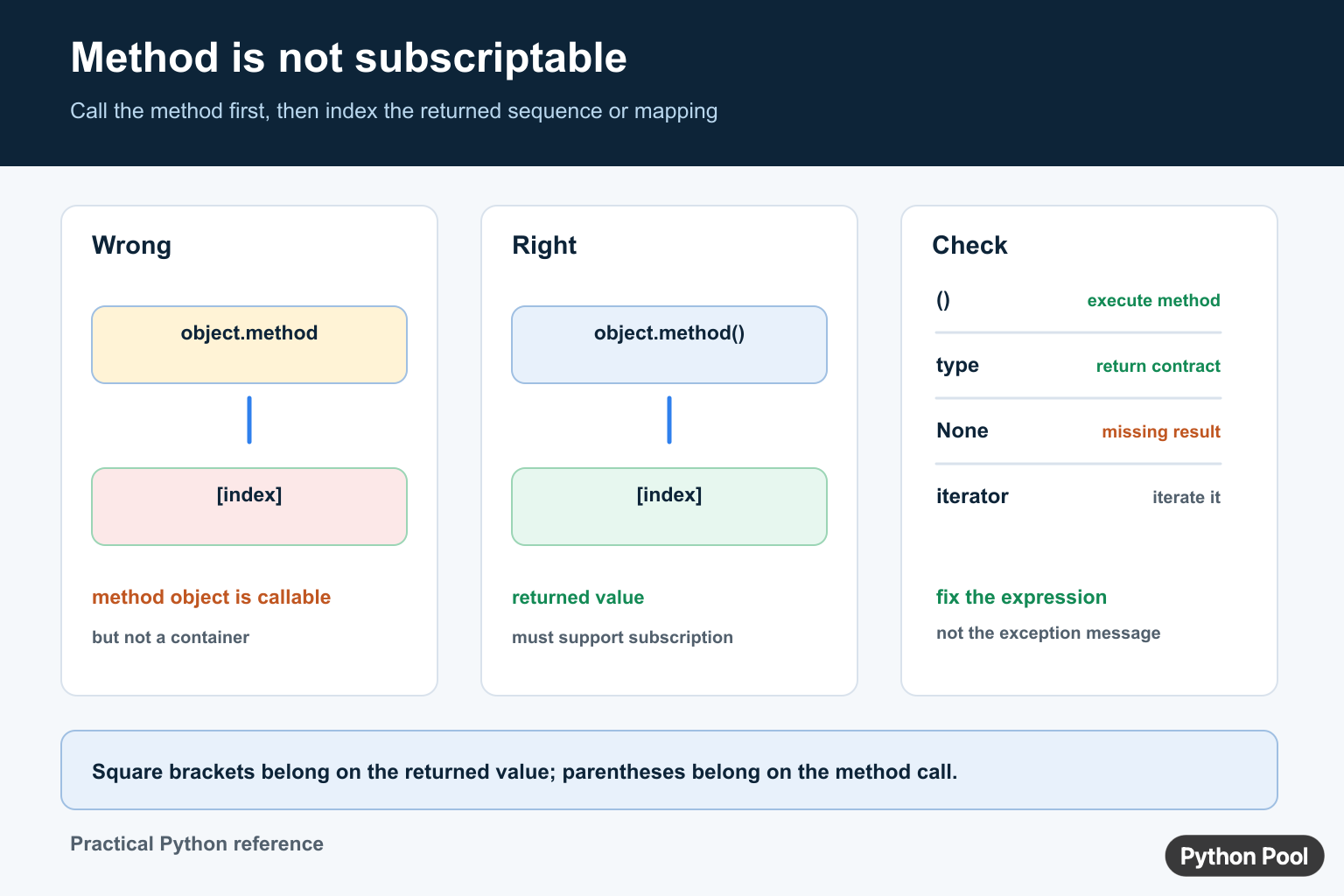Image resolution: width=1344 pixels, height=896 pixels.
Task: Click the 'iterate it' text
Action: (x=1186, y=497)
